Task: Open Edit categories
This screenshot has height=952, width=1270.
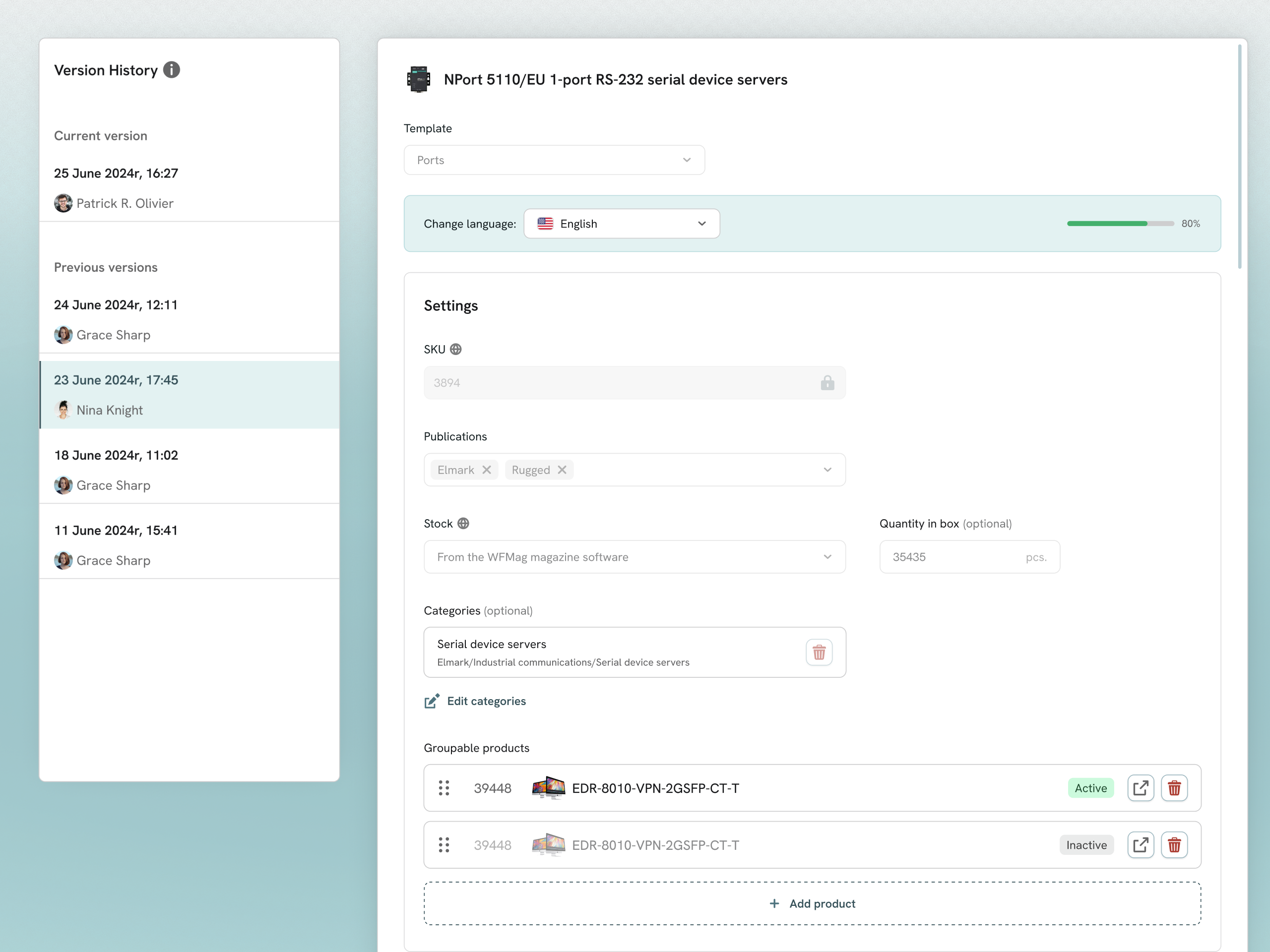Action: [x=486, y=701]
